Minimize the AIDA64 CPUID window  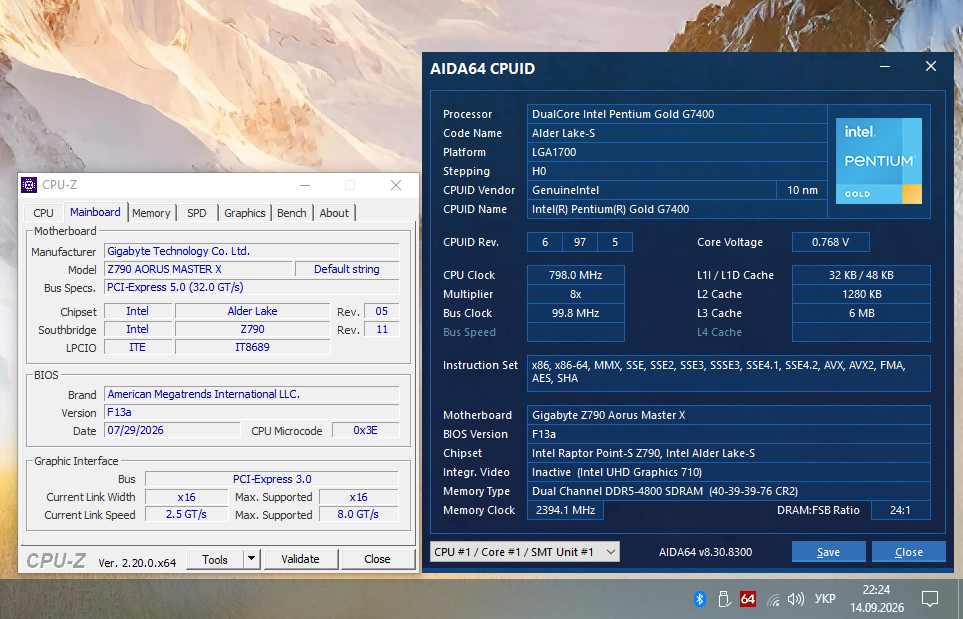(885, 66)
